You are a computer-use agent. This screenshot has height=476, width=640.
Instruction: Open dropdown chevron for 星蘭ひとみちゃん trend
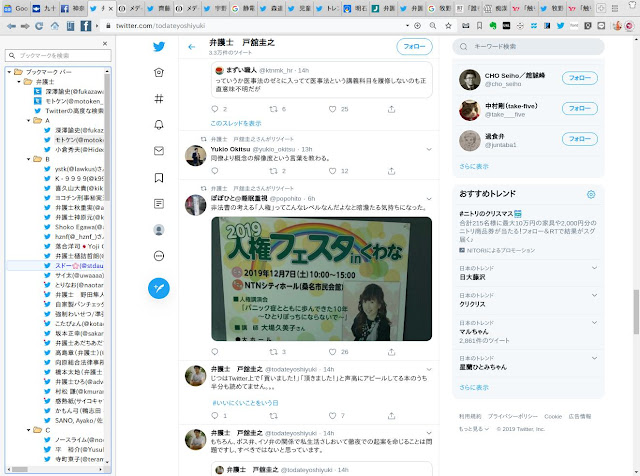tap(594, 358)
